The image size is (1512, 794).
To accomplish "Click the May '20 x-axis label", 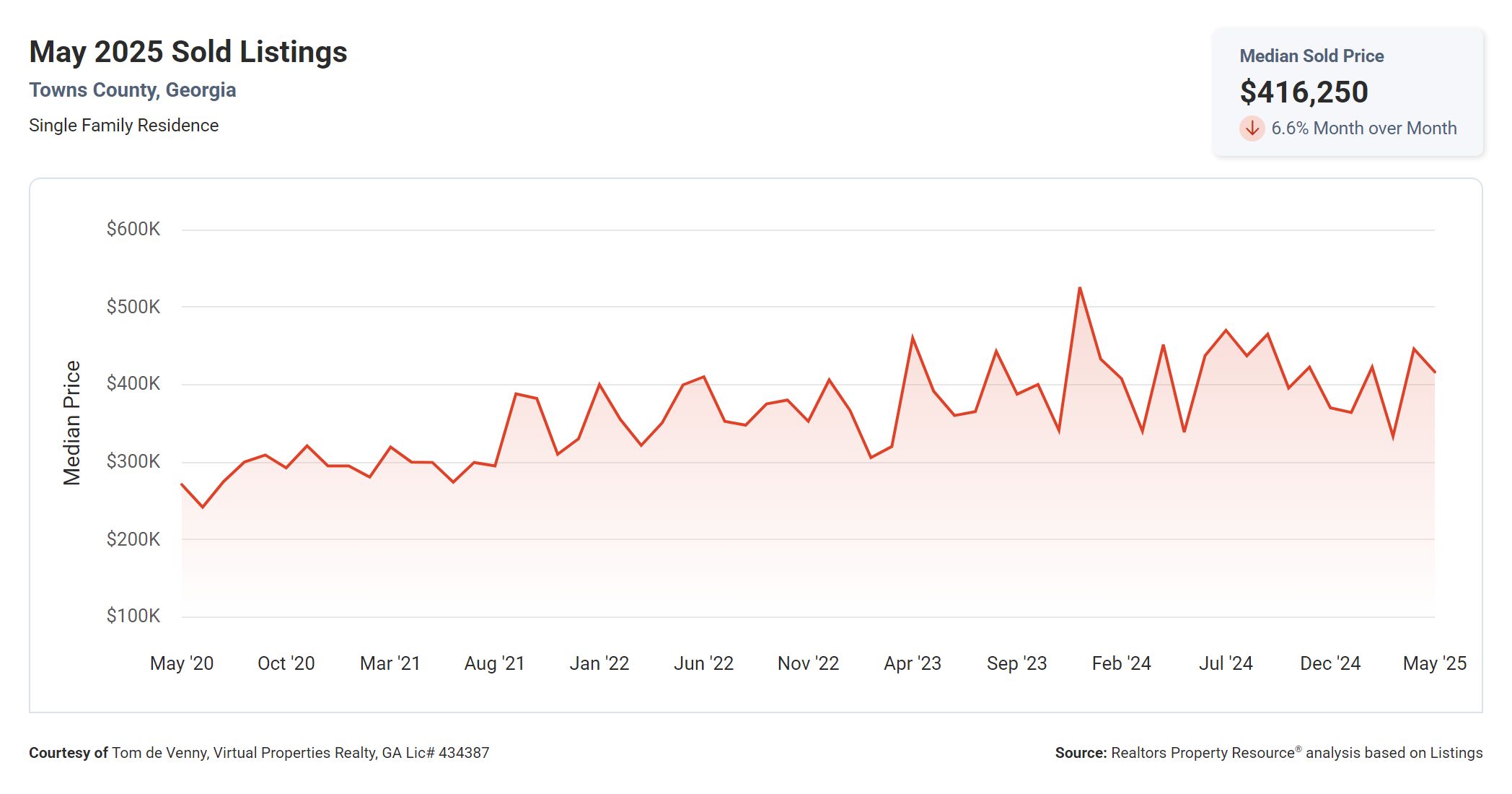I will (x=182, y=663).
